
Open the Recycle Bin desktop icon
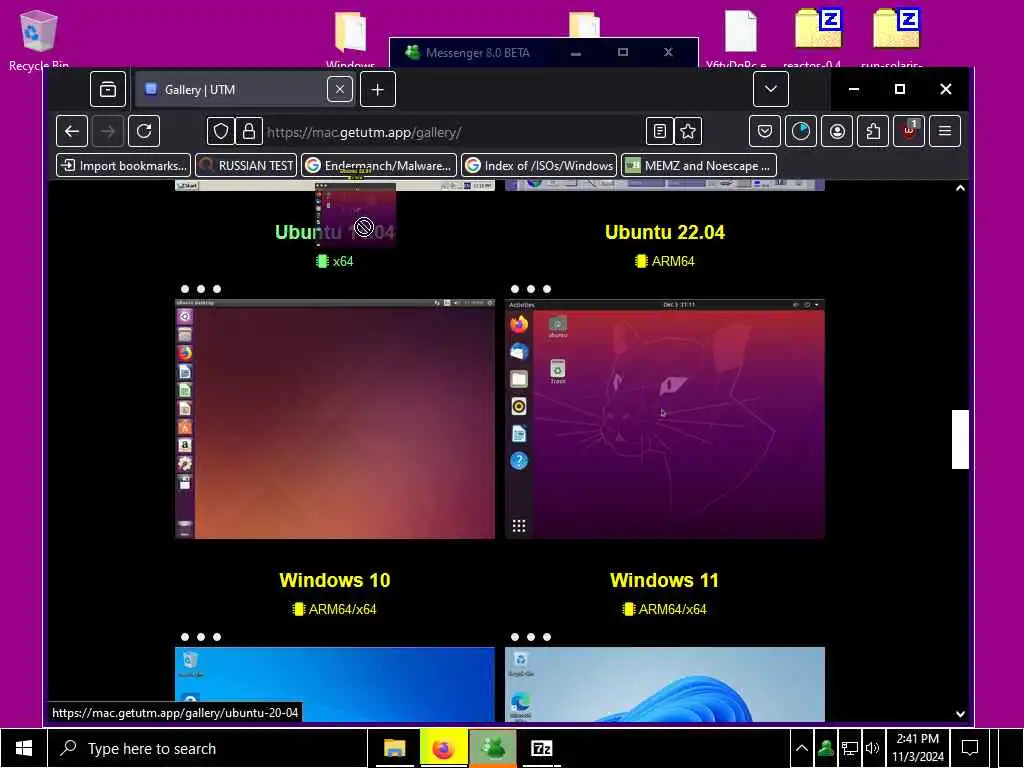pos(39,39)
